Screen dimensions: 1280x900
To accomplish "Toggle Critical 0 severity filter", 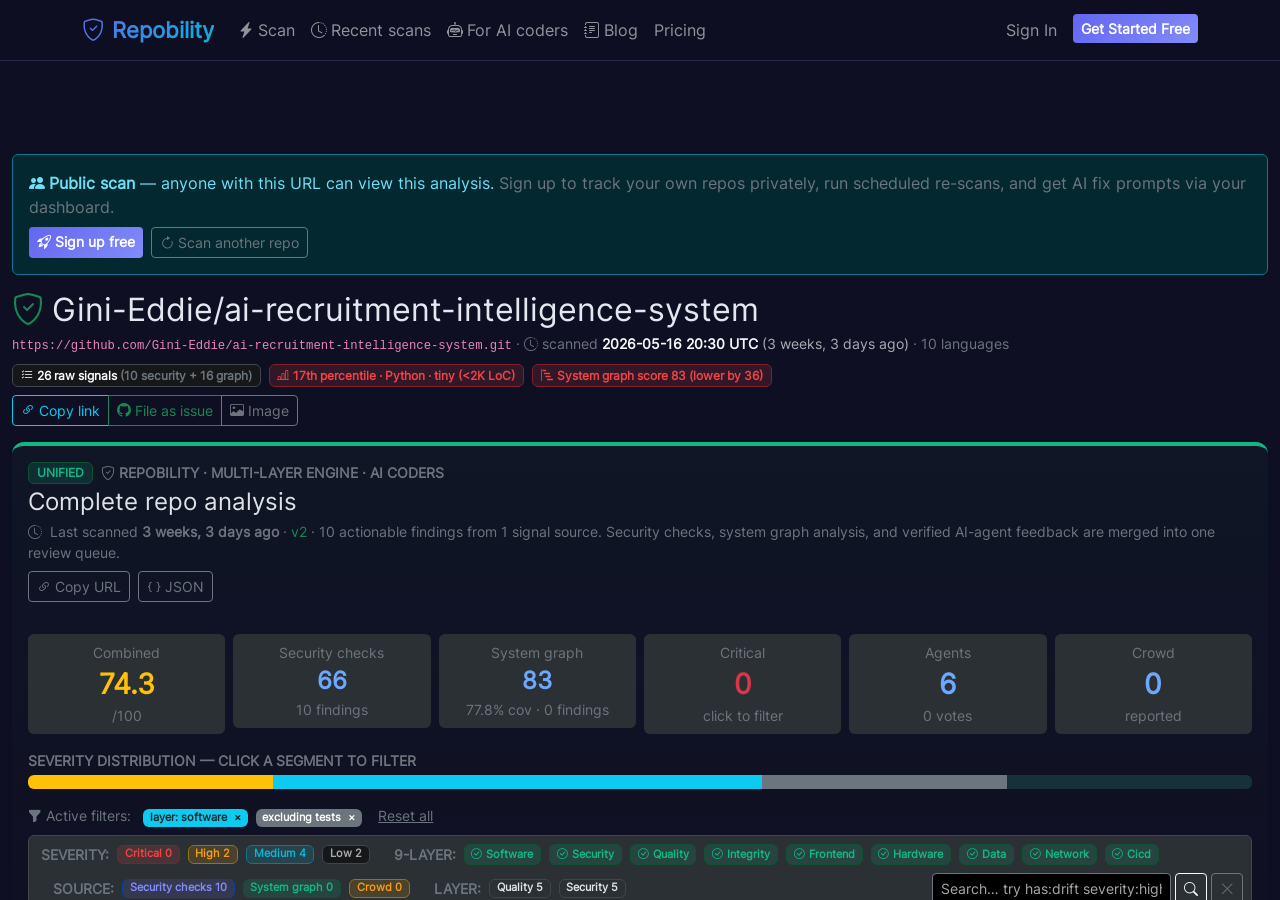I will click(148, 854).
